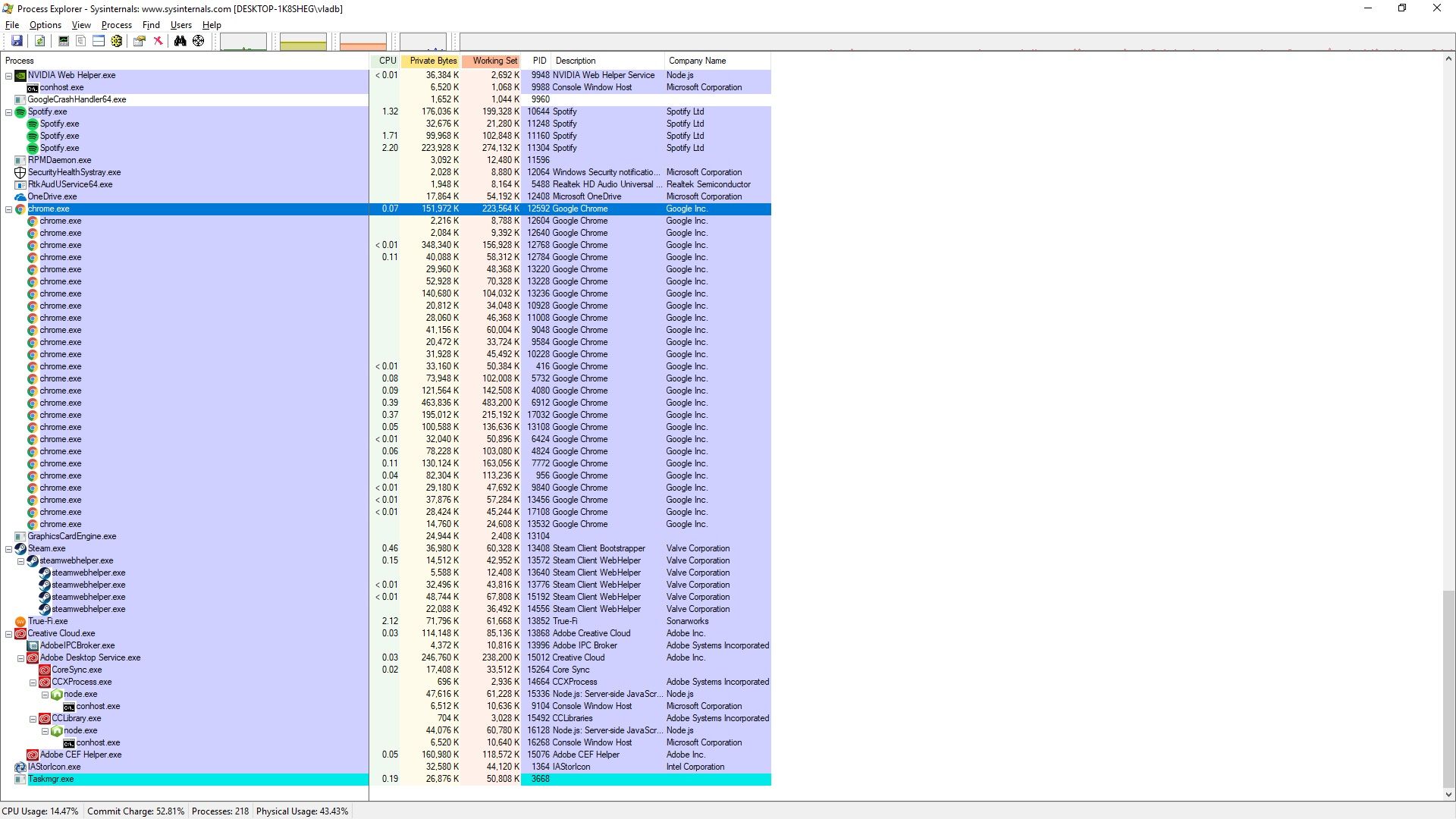The height and width of the screenshot is (819, 1456).
Task: Sort by the PID column header
Action: click(x=537, y=61)
